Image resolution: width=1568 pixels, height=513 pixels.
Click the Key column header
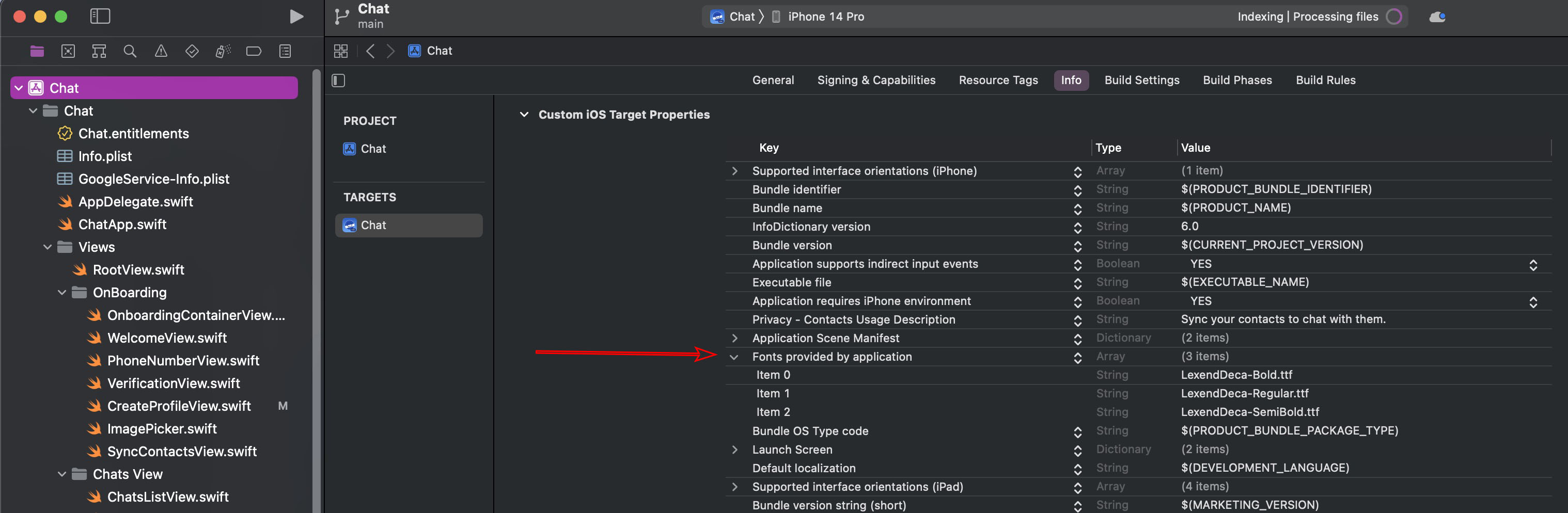768,148
